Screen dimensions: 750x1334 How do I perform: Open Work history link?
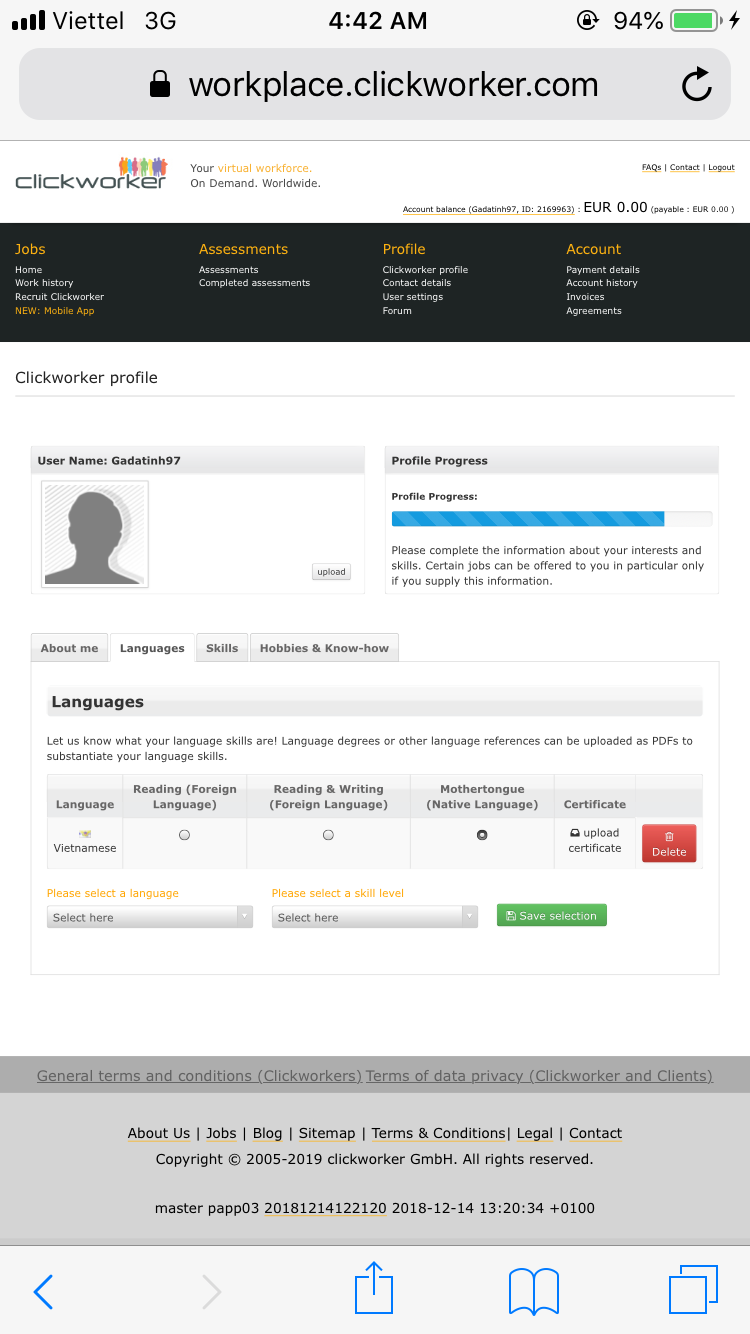44,283
